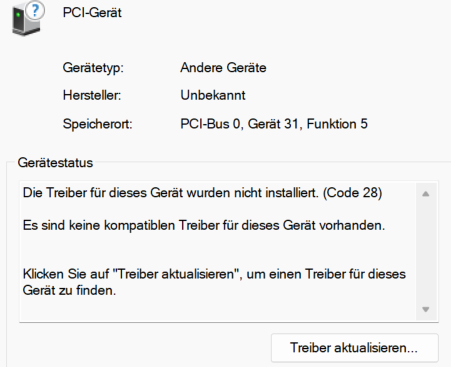Click the blue question mark badge

click(35, 10)
